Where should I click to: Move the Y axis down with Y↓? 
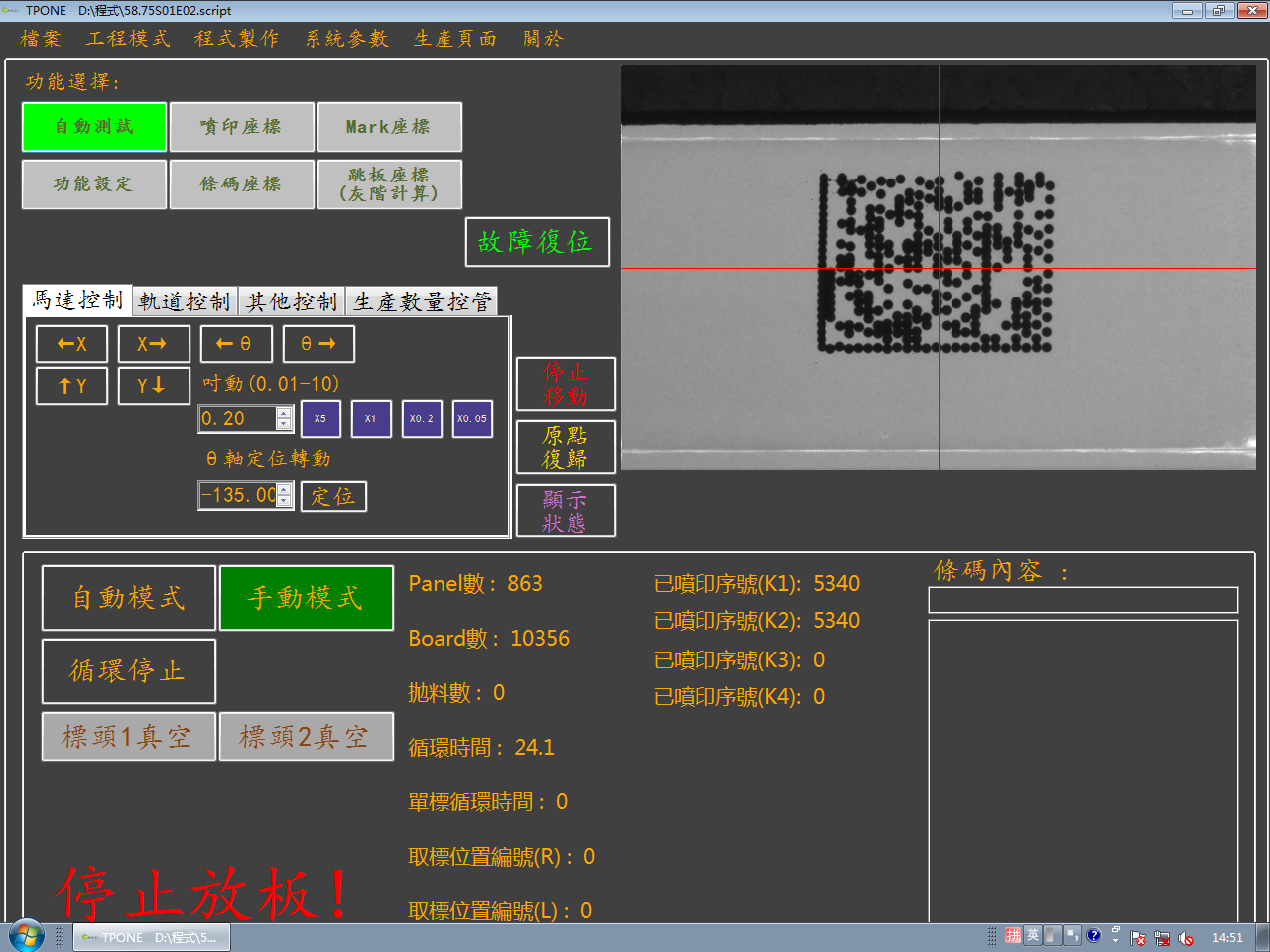[x=154, y=386]
